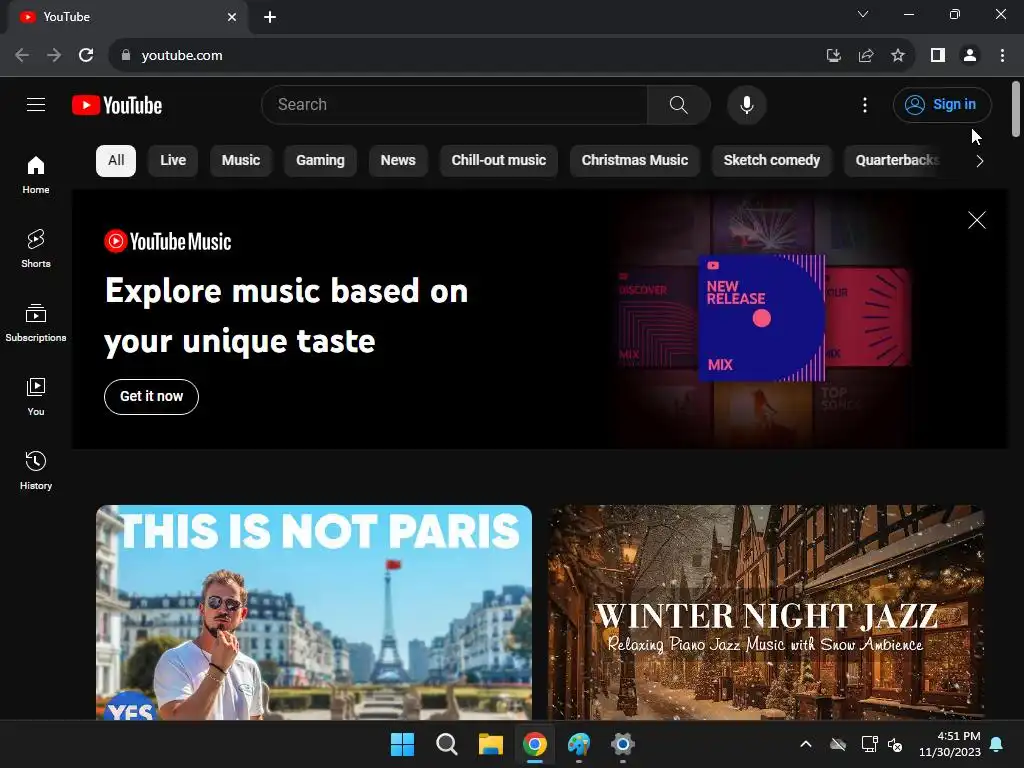Select the Sketch comedy chip

(x=772, y=161)
